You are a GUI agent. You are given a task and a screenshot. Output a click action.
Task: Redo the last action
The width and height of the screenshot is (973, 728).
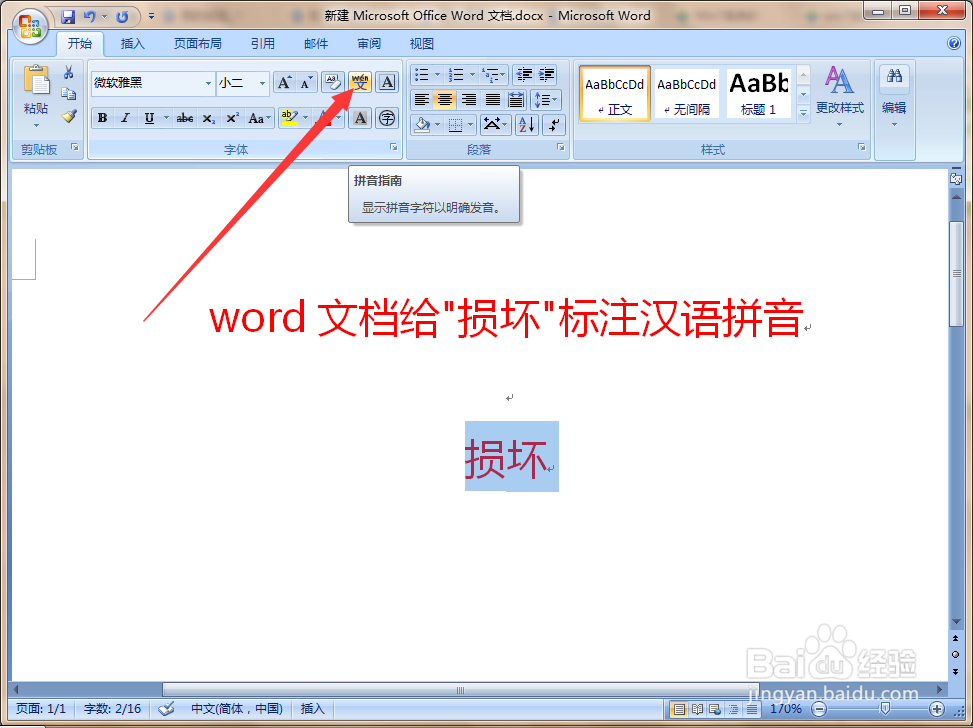122,17
